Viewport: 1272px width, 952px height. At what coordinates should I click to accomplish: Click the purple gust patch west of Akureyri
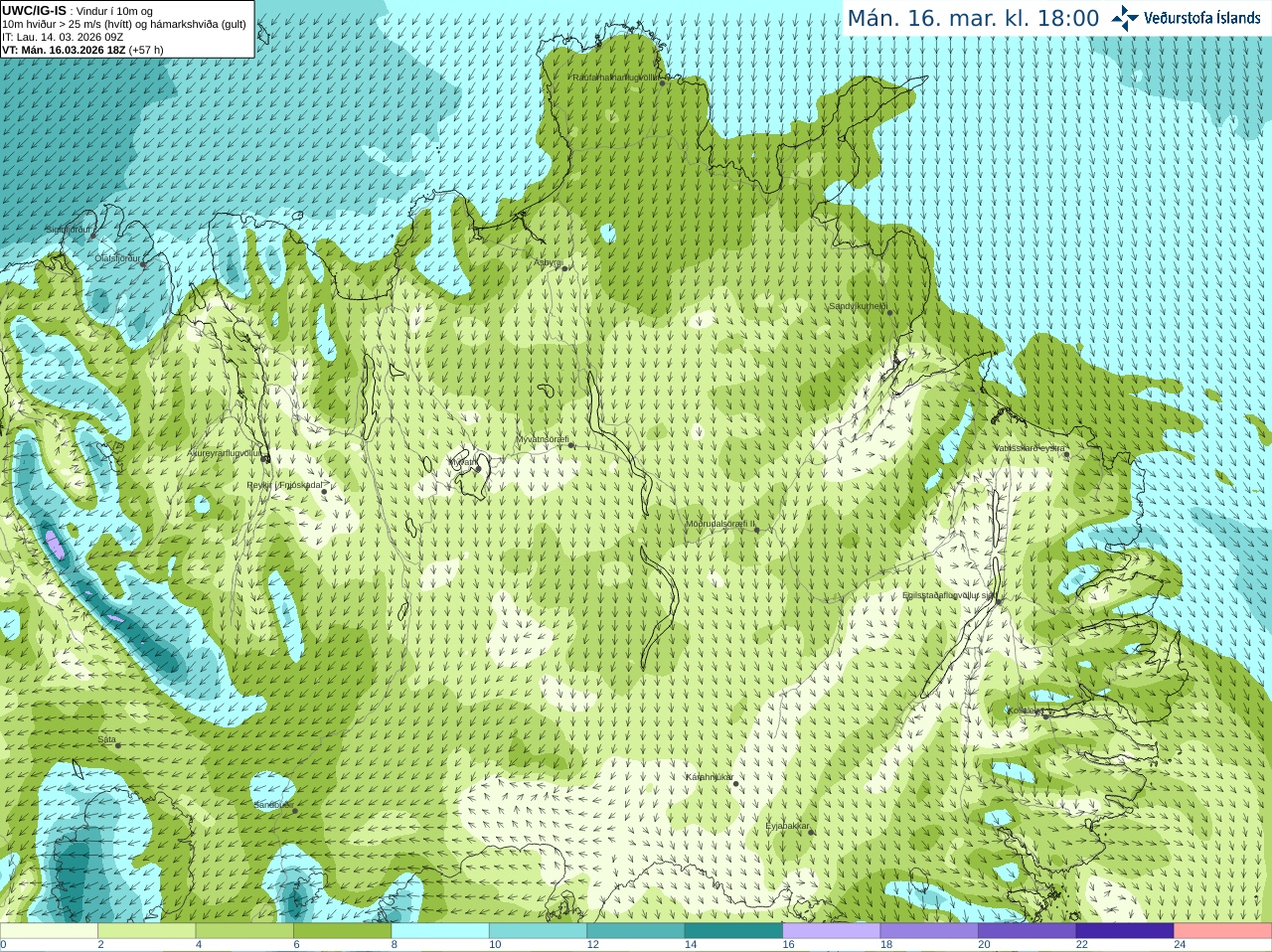tap(54, 544)
